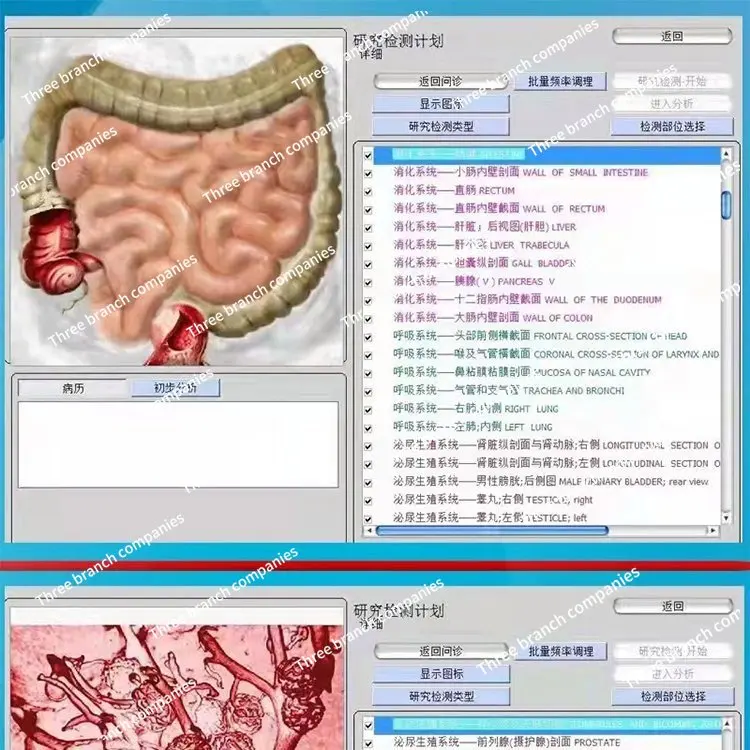Uncheck PANCREAS V checkbox
The height and width of the screenshot is (750, 750).
(368, 283)
